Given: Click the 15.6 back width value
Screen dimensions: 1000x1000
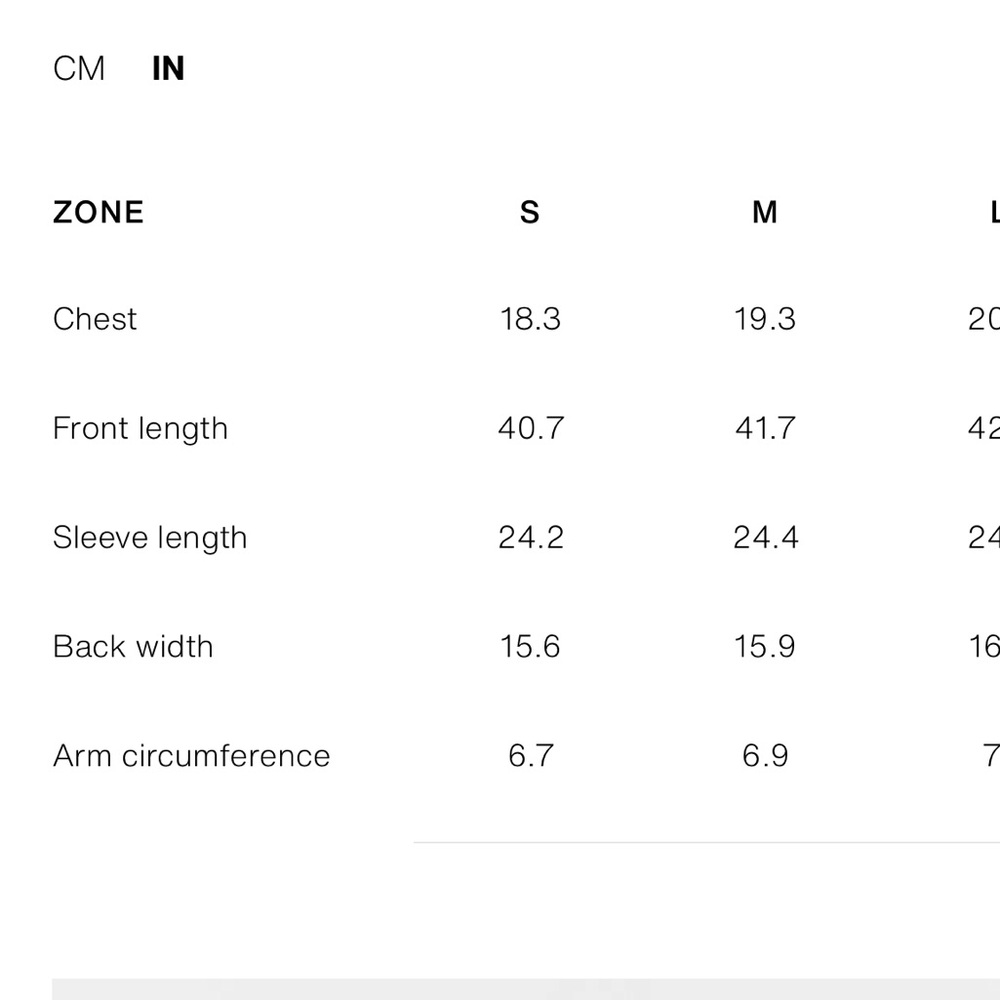Looking at the screenshot, I should [x=530, y=646].
